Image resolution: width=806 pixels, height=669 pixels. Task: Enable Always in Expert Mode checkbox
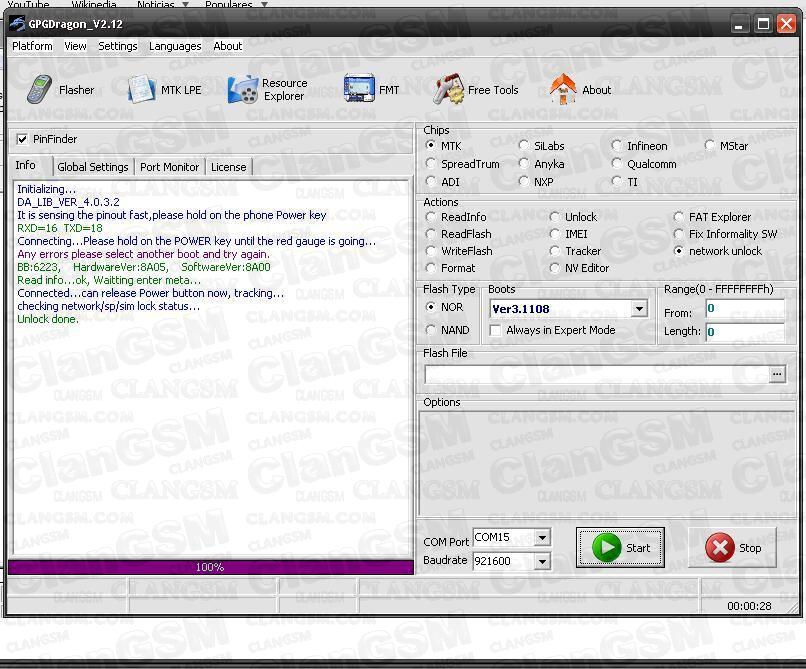click(495, 330)
